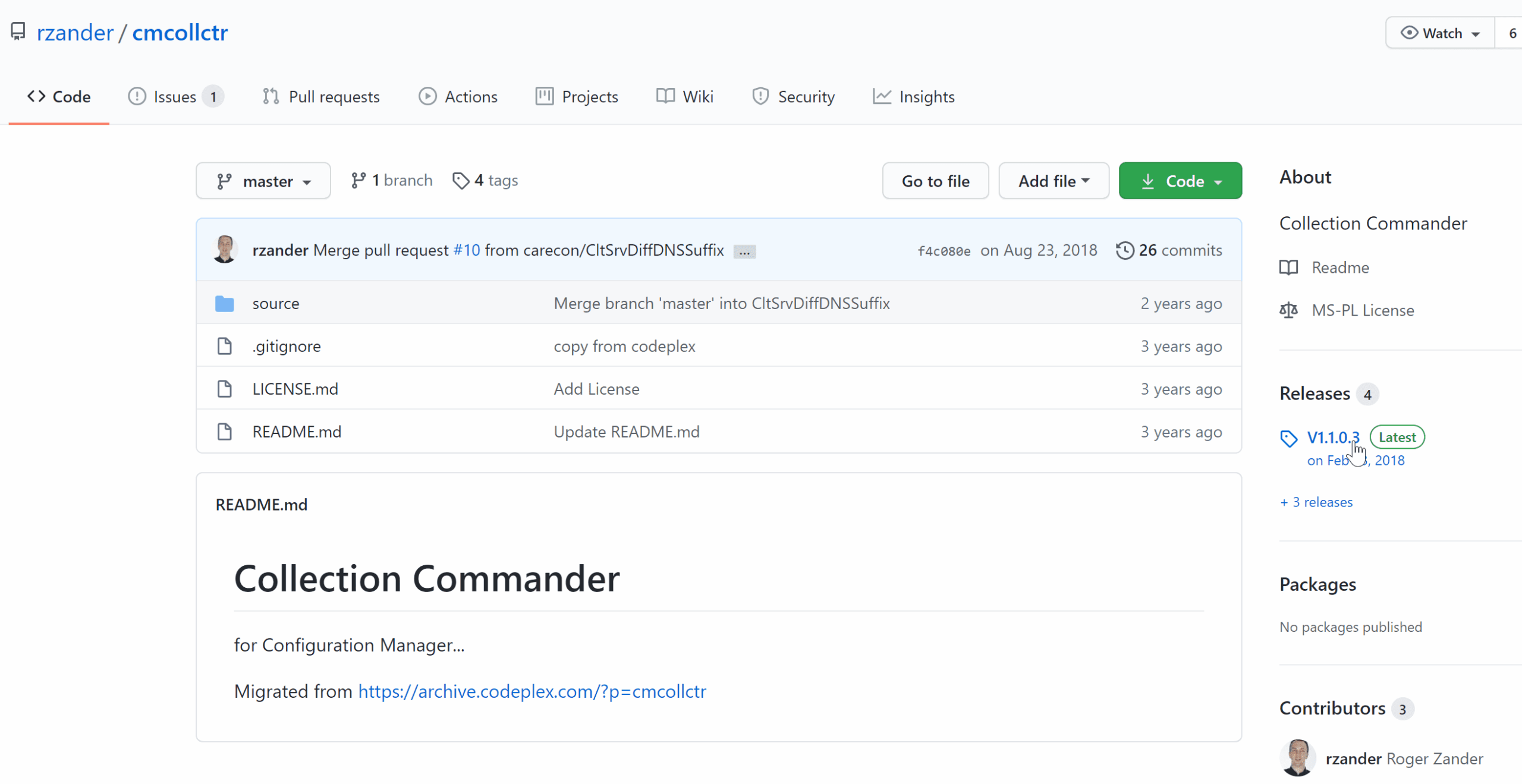1522x784 pixels.
Task: Click the Go to file button
Action: coord(935,181)
